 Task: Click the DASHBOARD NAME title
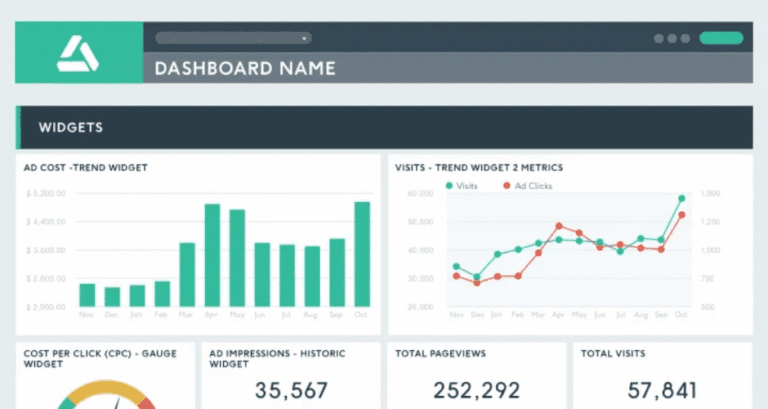click(245, 68)
